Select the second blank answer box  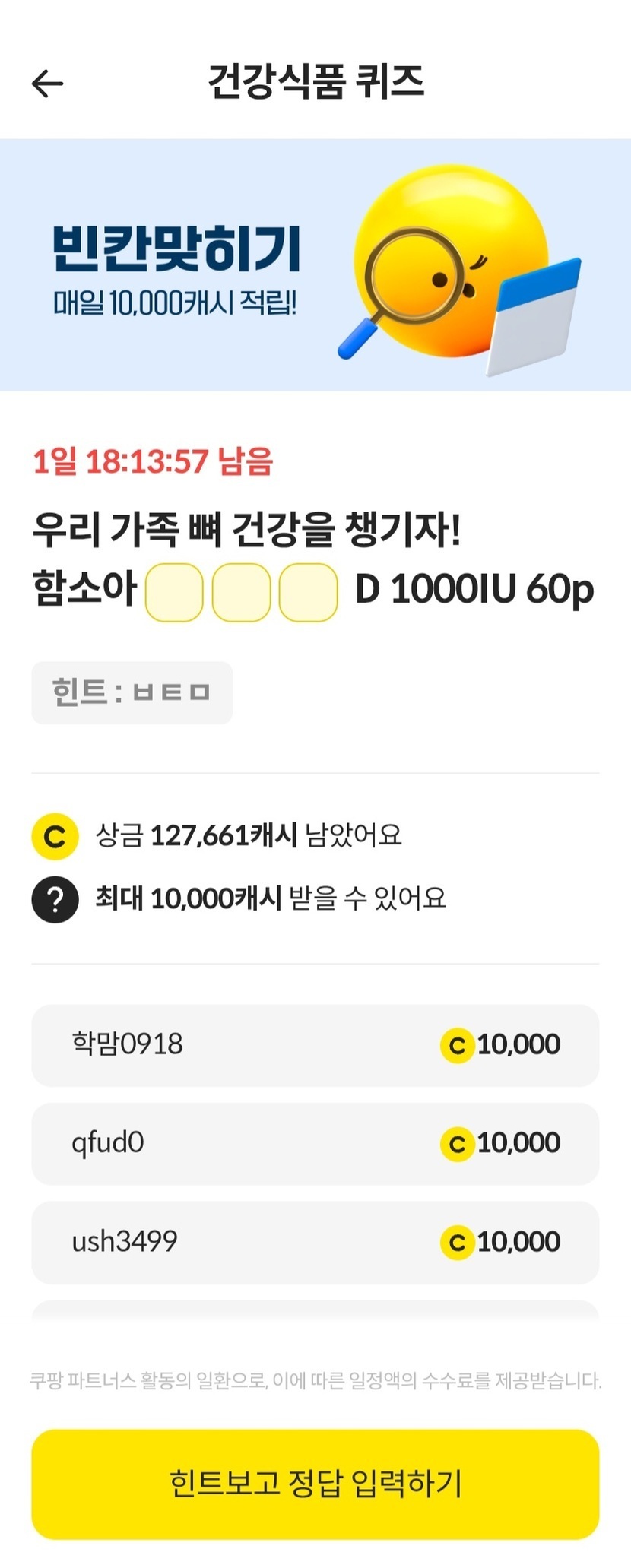tap(241, 592)
